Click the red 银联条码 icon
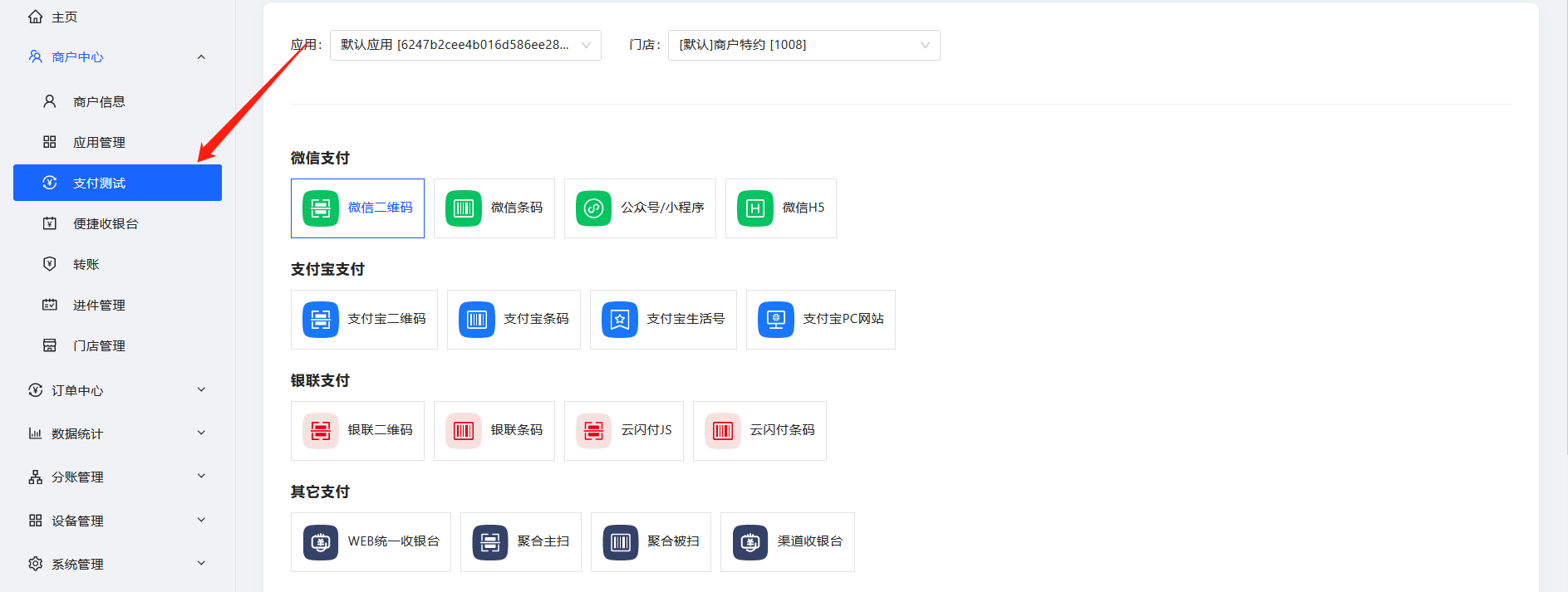The height and width of the screenshot is (592, 1568). tap(464, 431)
